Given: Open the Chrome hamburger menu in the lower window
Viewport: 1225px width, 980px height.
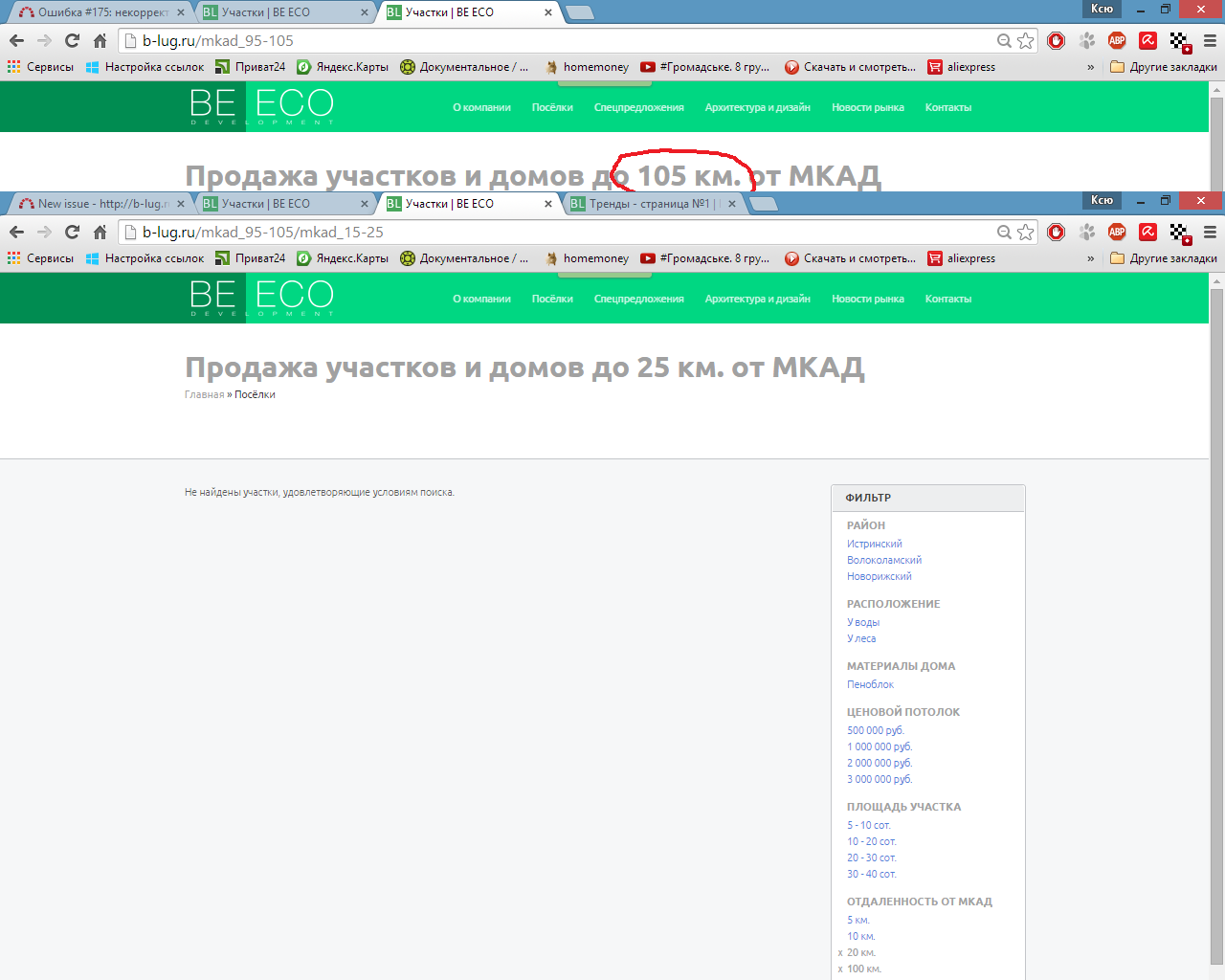Looking at the screenshot, I should (1210, 233).
